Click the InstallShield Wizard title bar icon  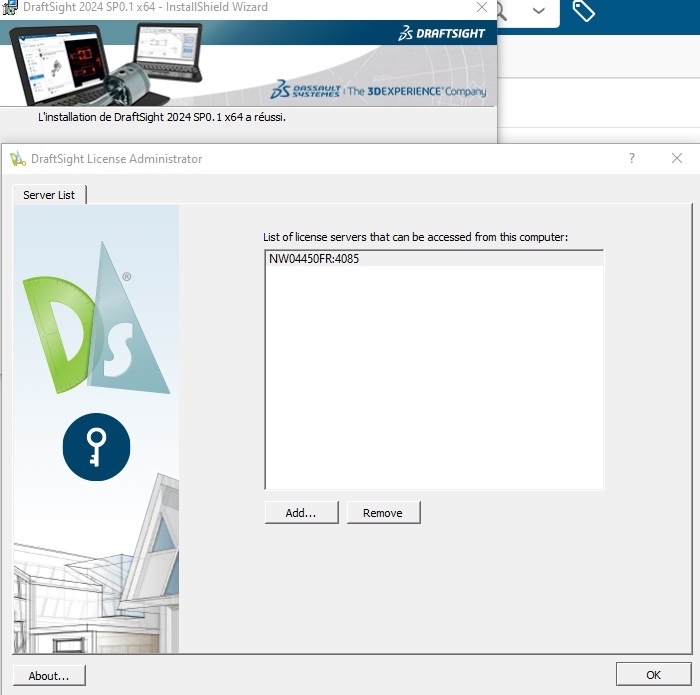point(10,7)
